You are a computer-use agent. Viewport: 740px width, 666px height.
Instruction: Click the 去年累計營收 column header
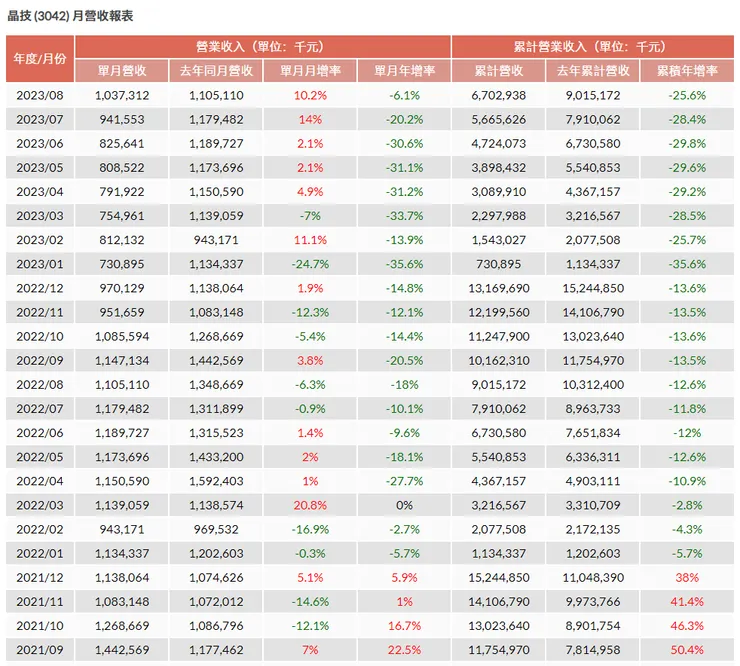click(592, 71)
